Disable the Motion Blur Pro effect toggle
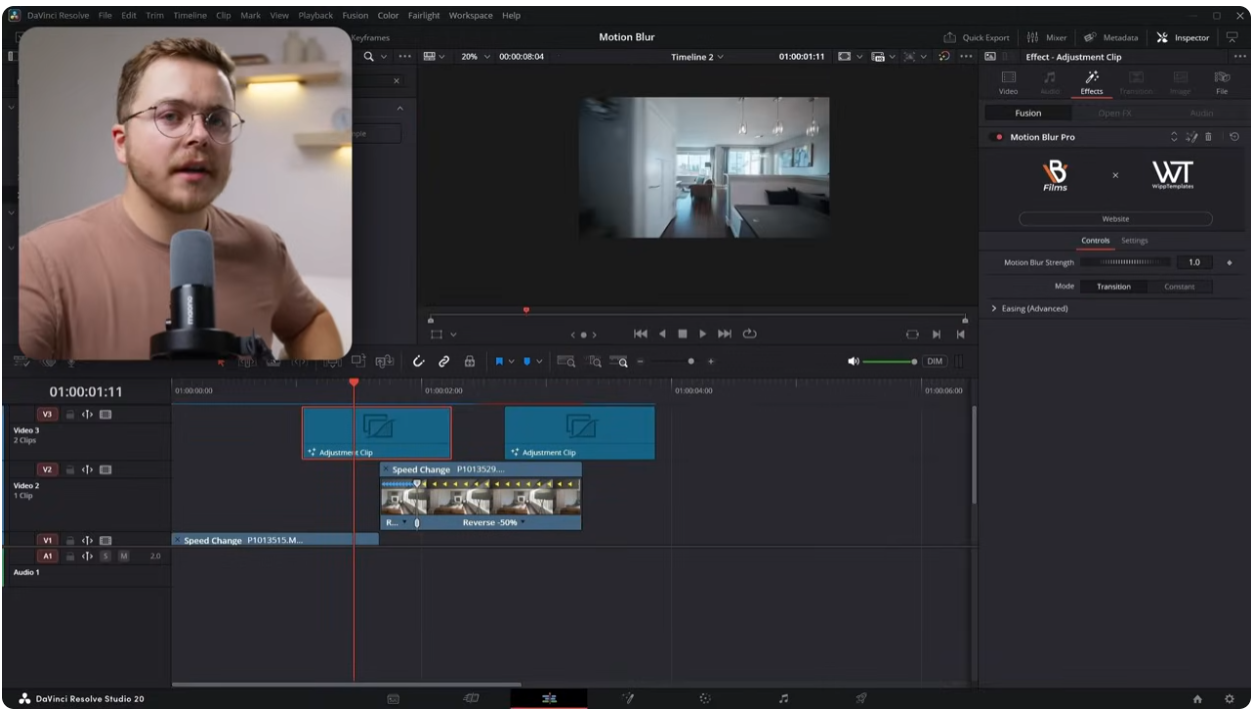The width and height of the screenshot is (1259, 718). [x=997, y=137]
